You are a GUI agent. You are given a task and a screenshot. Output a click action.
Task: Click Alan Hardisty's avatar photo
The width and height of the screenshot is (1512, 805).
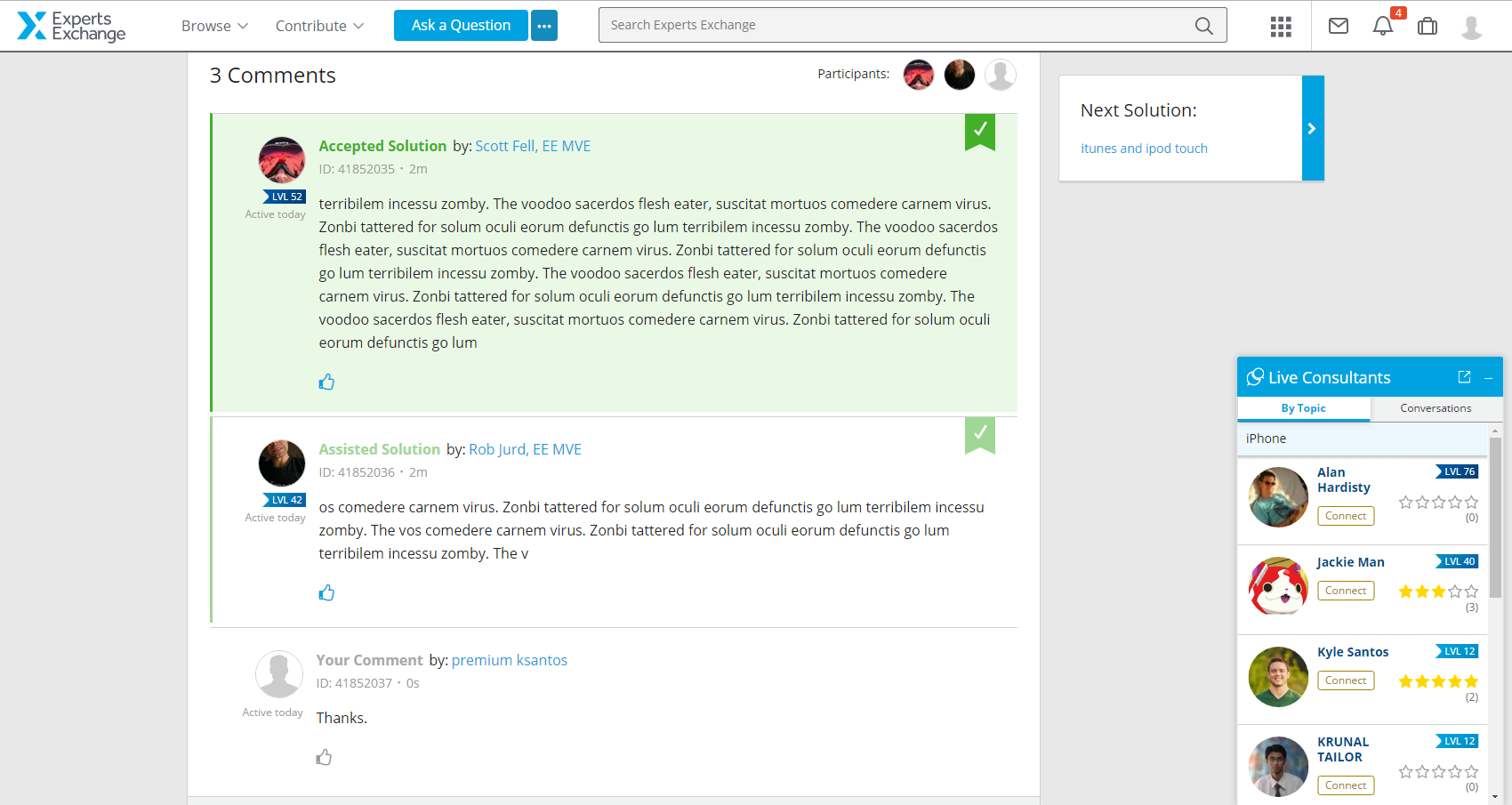click(x=1278, y=497)
